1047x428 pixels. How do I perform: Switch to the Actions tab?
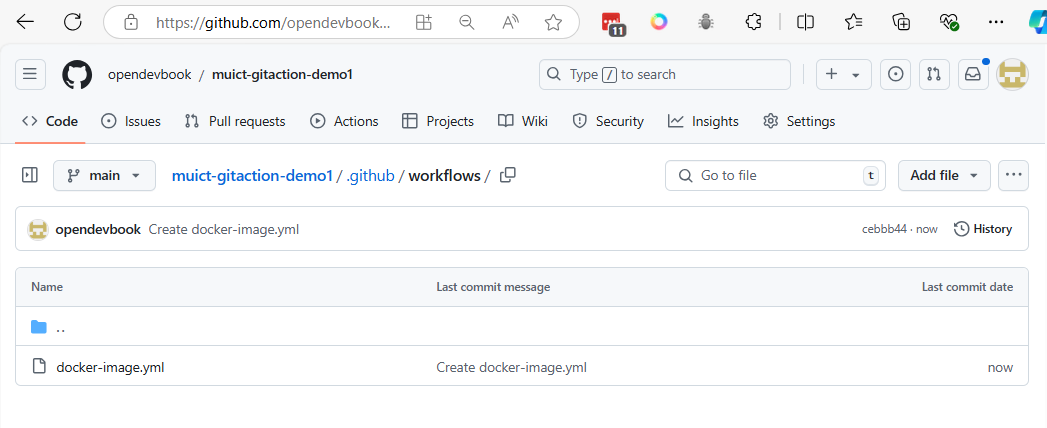tap(344, 122)
